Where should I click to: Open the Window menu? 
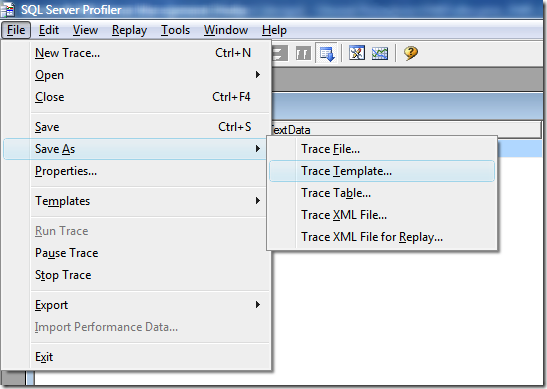(x=226, y=30)
